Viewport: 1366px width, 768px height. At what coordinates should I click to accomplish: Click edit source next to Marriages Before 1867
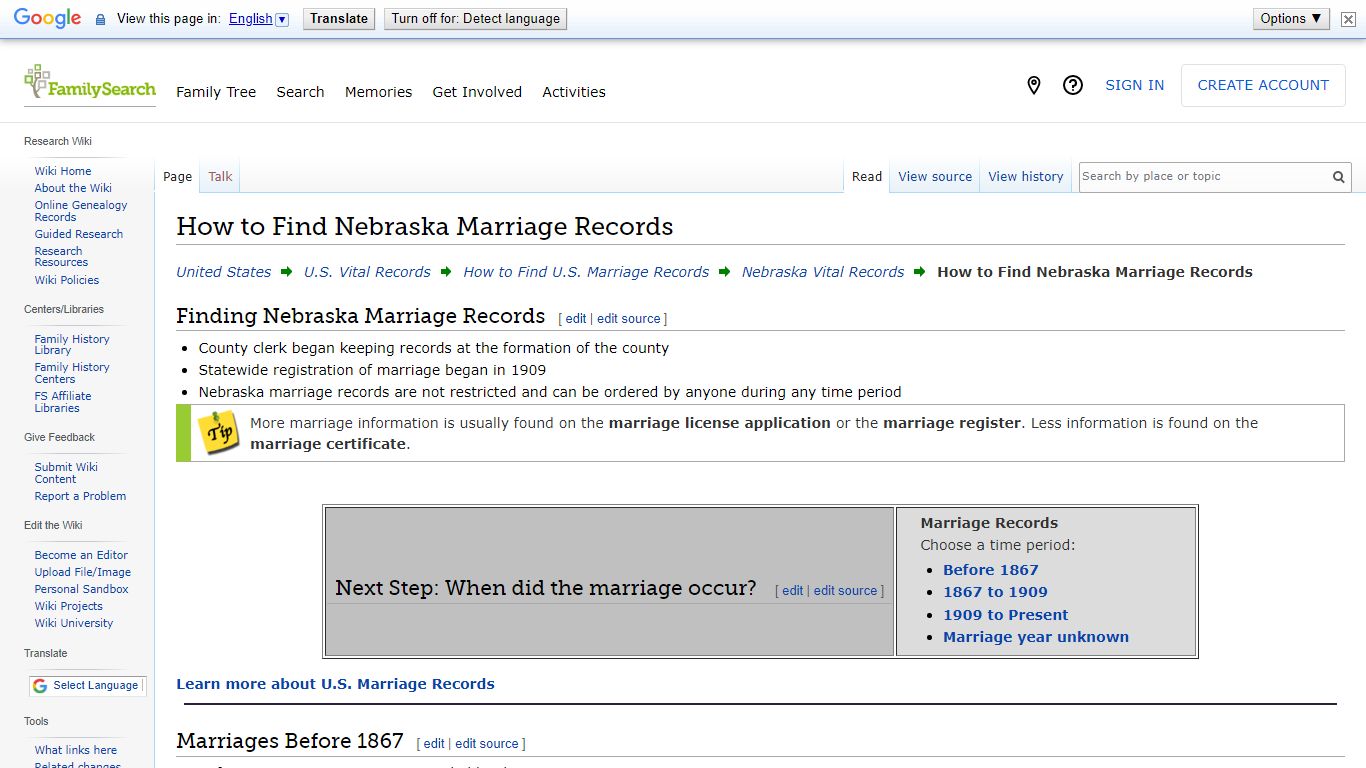(x=487, y=744)
